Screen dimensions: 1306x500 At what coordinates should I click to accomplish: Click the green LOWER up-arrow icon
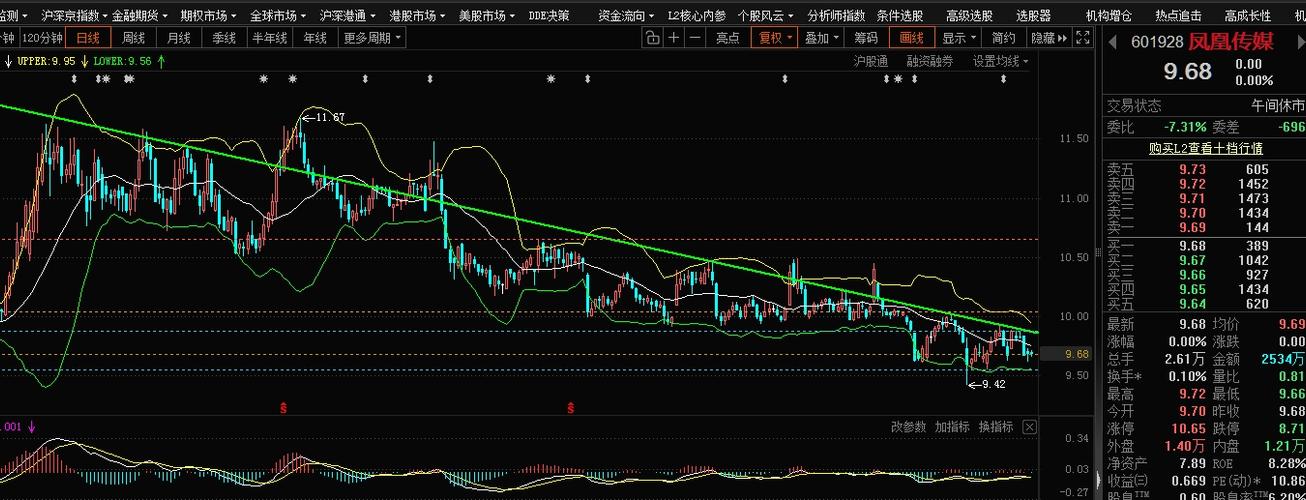click(x=161, y=61)
